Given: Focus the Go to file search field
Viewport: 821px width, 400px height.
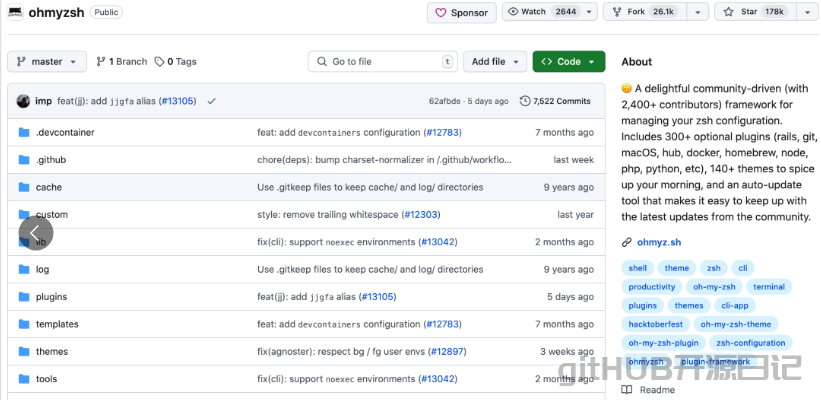Looking at the screenshot, I should click(x=383, y=62).
